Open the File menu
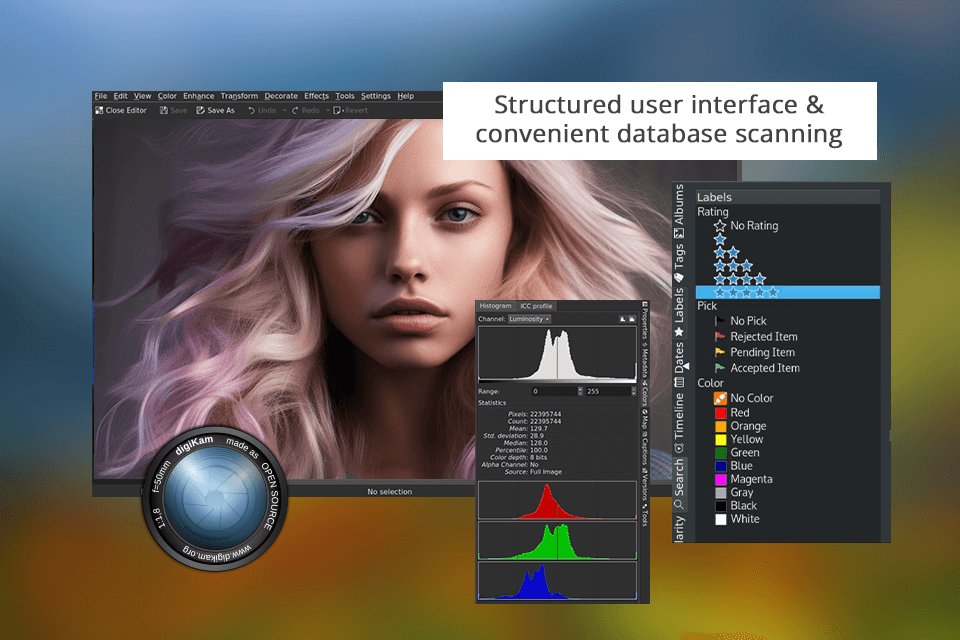Viewport: 960px width, 640px height. point(101,96)
